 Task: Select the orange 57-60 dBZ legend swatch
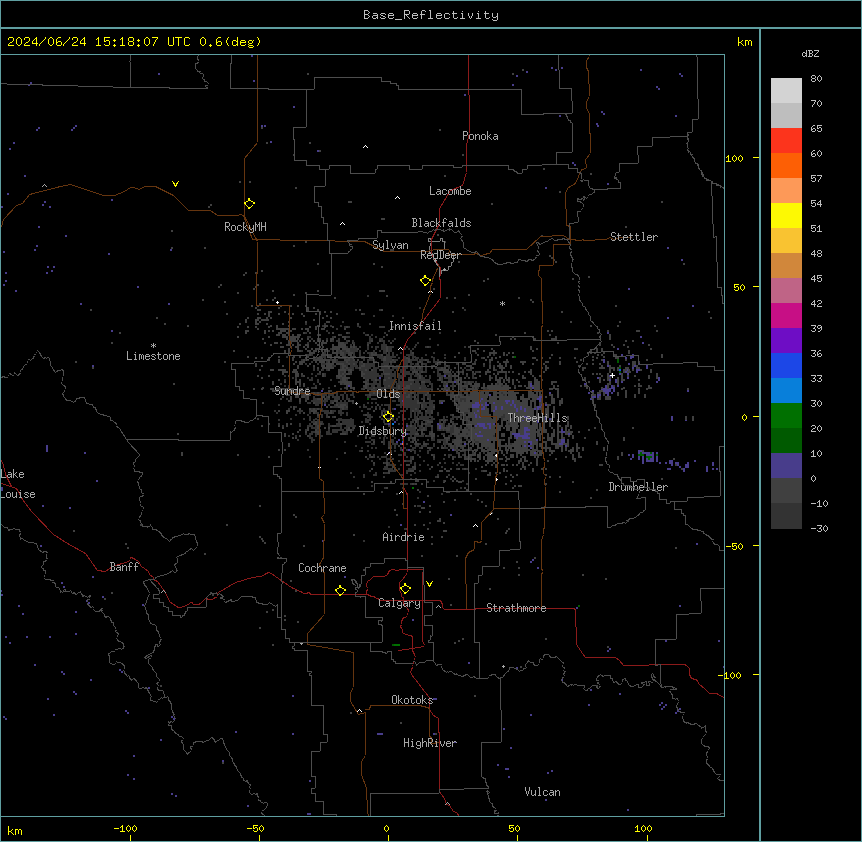point(786,165)
